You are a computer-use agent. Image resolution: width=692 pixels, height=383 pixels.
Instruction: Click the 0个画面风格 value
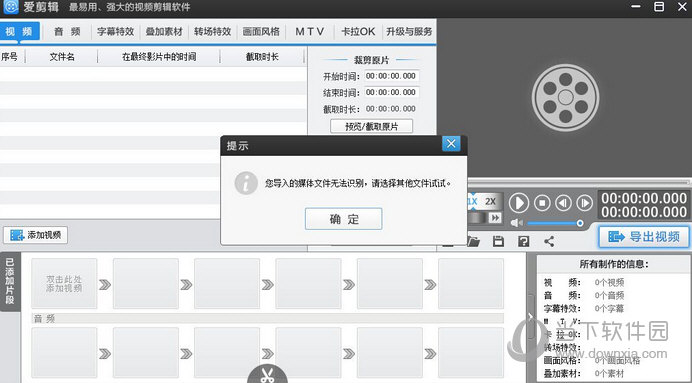(x=617, y=360)
